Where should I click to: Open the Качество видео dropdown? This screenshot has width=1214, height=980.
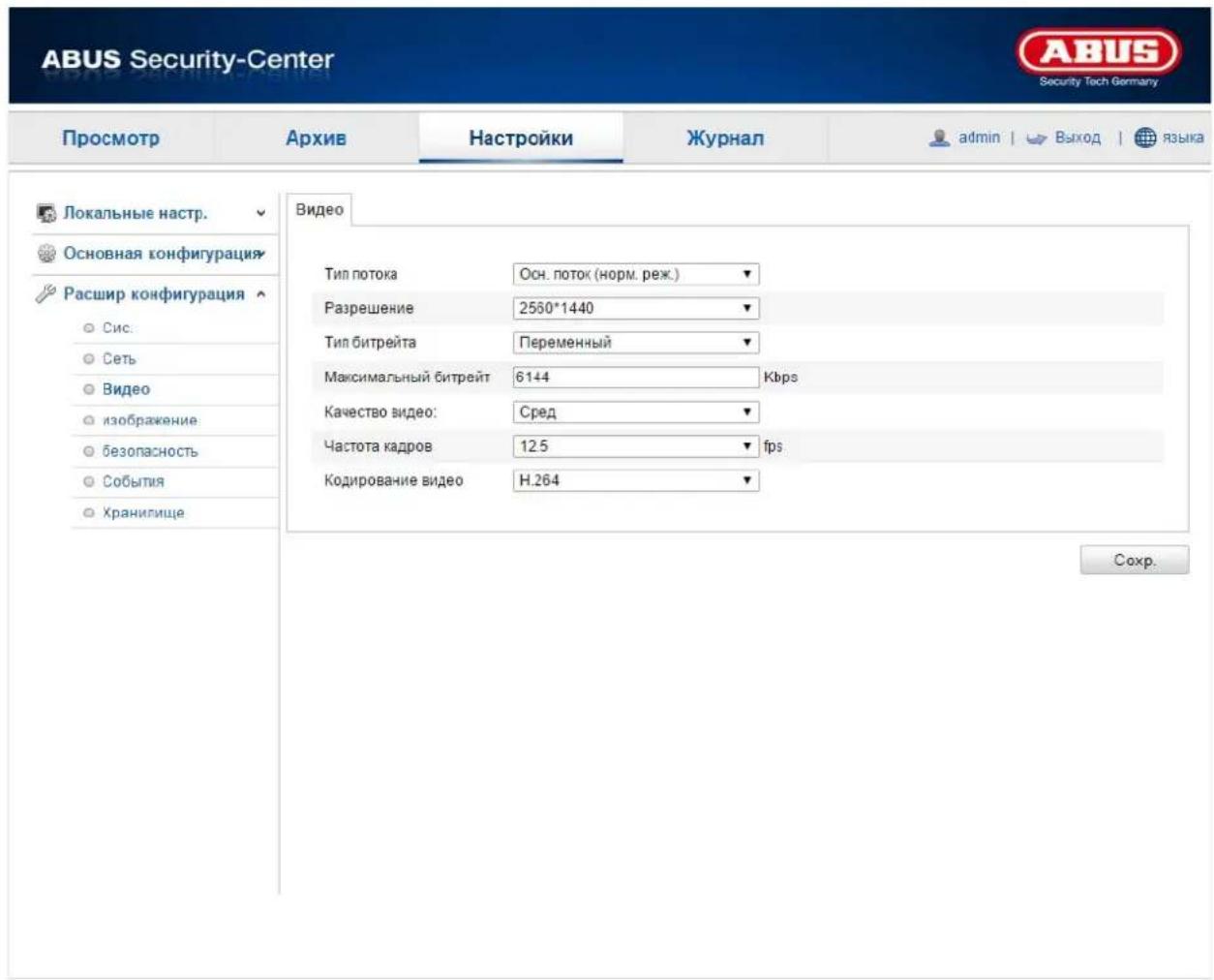point(636,412)
